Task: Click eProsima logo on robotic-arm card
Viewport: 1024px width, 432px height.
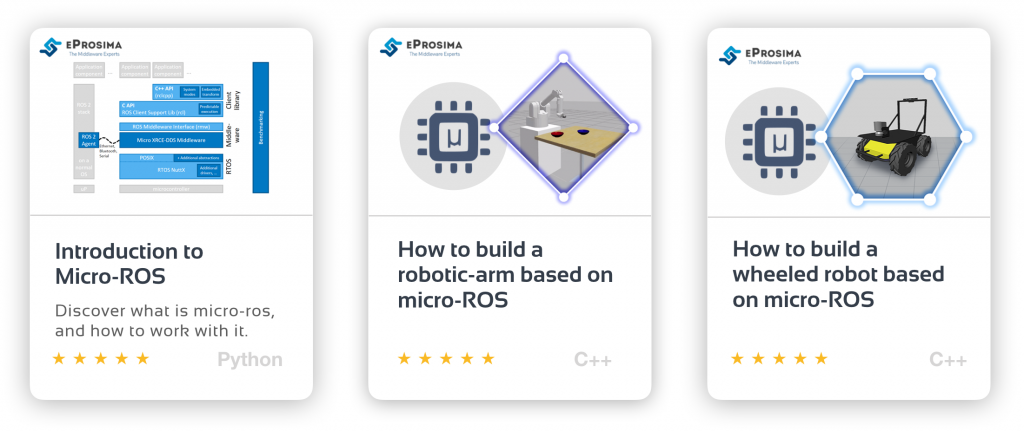Action: [x=421, y=47]
